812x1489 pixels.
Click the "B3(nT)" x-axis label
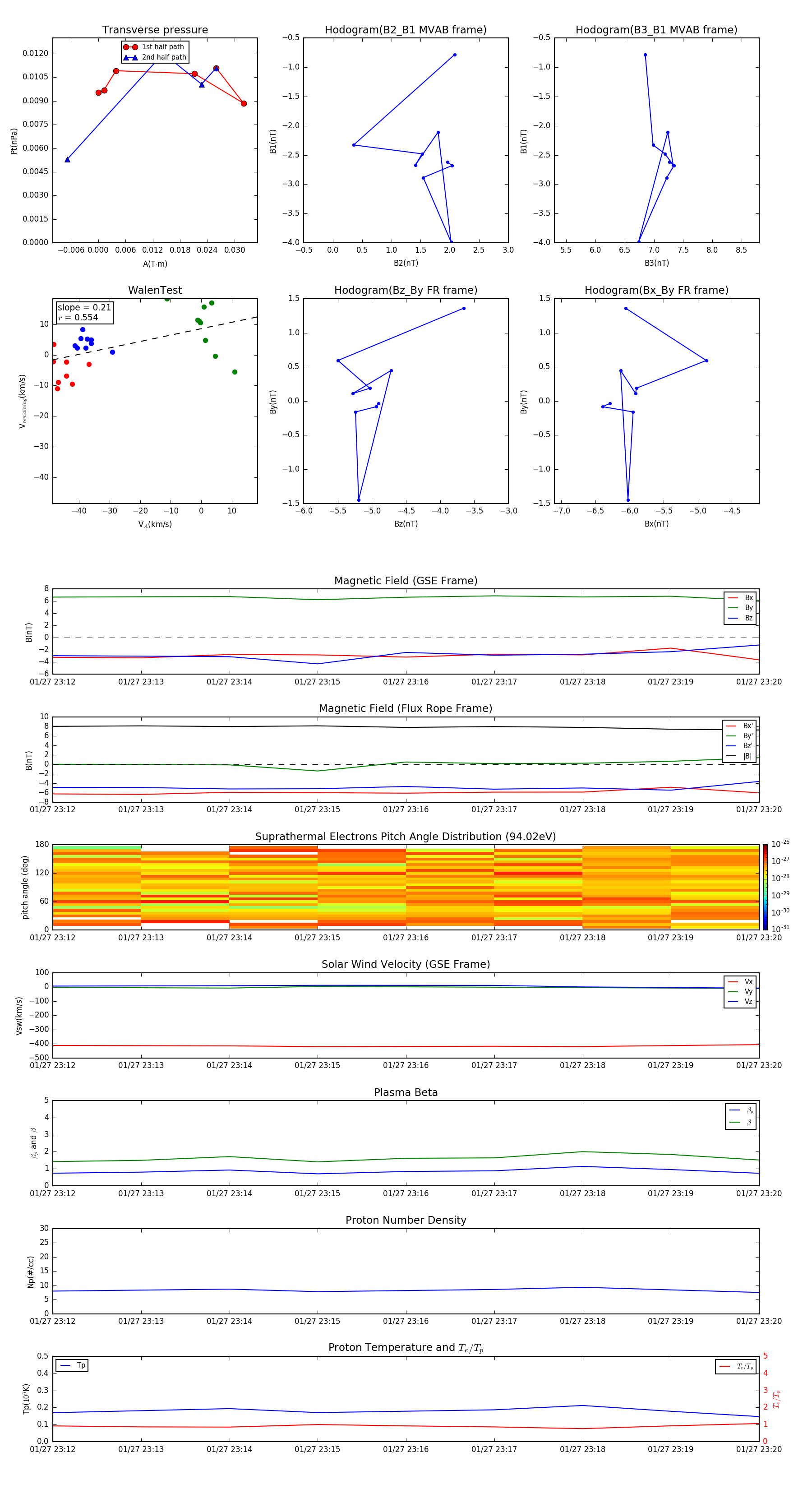656,263
